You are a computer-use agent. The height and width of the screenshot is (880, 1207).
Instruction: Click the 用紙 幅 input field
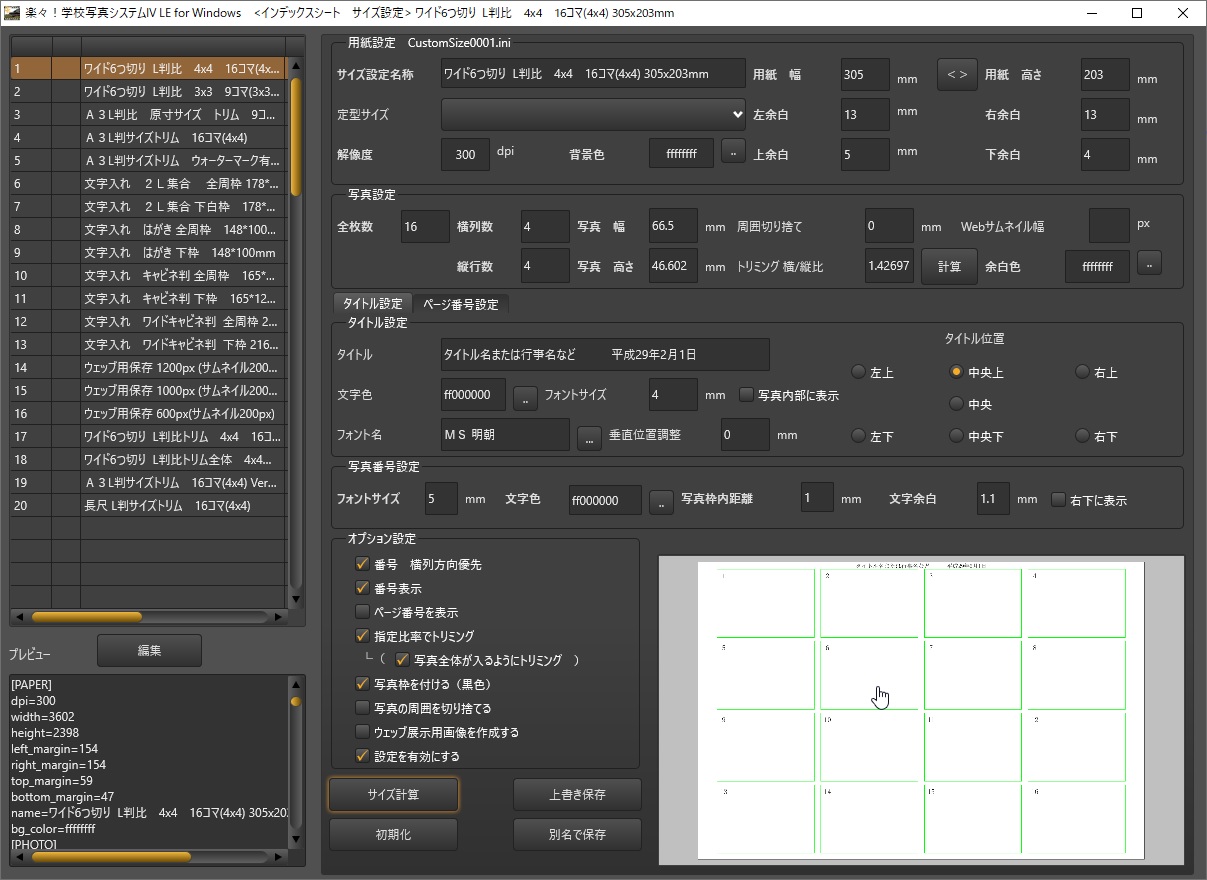click(865, 75)
